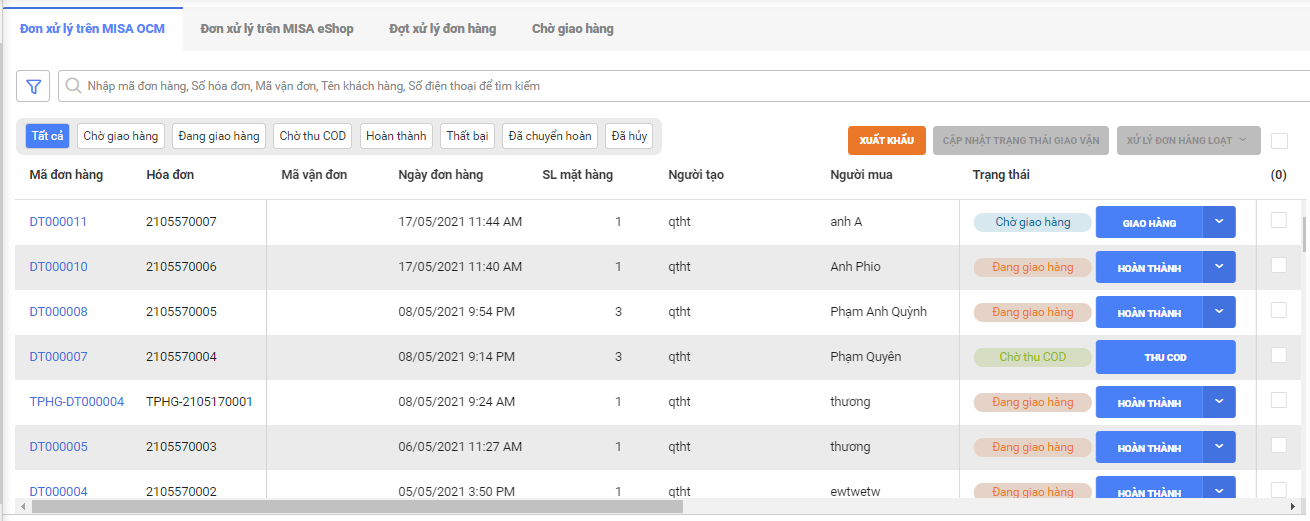Screen dimensions: 1310x521
Task: Click invoice number 2105570007
Action: coord(181,222)
